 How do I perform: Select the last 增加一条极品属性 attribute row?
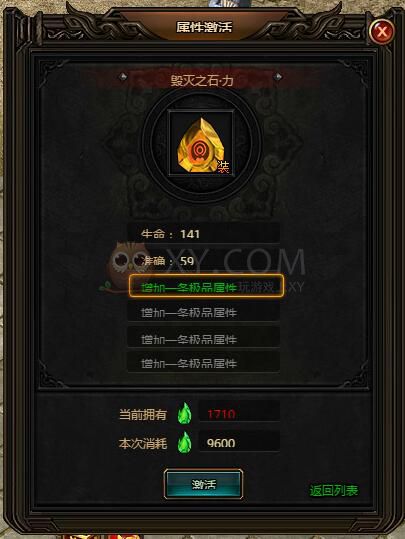point(204,363)
